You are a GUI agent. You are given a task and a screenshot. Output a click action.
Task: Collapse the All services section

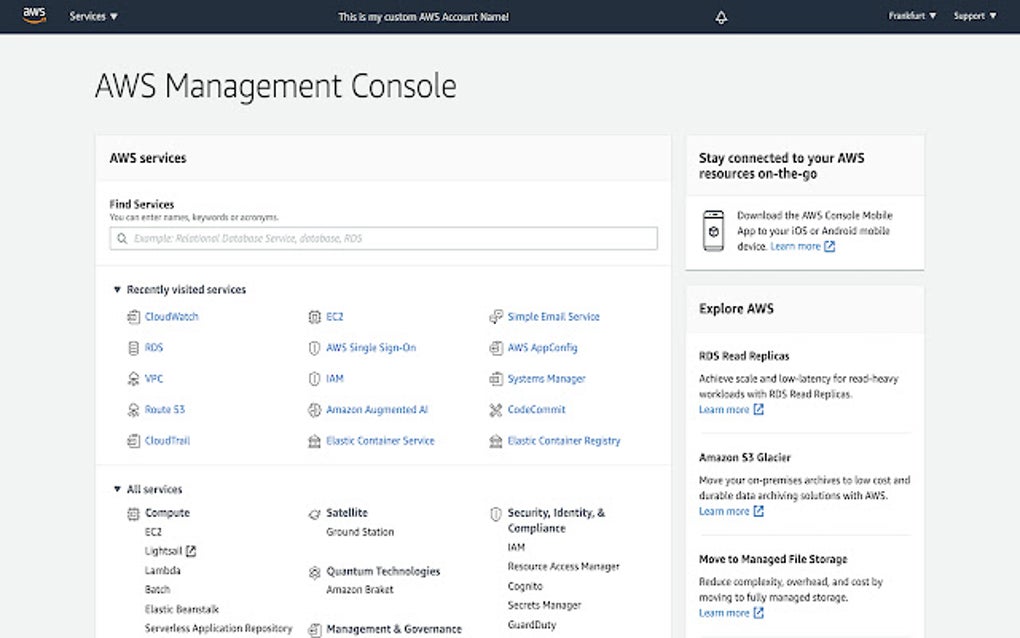click(117, 489)
